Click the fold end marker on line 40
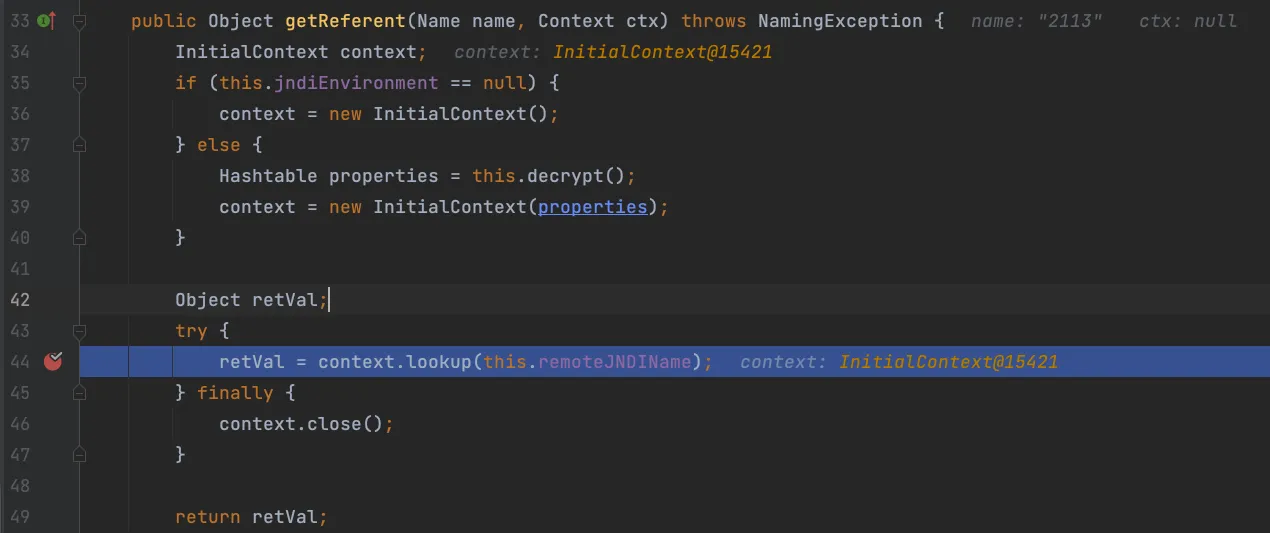 pos(80,238)
